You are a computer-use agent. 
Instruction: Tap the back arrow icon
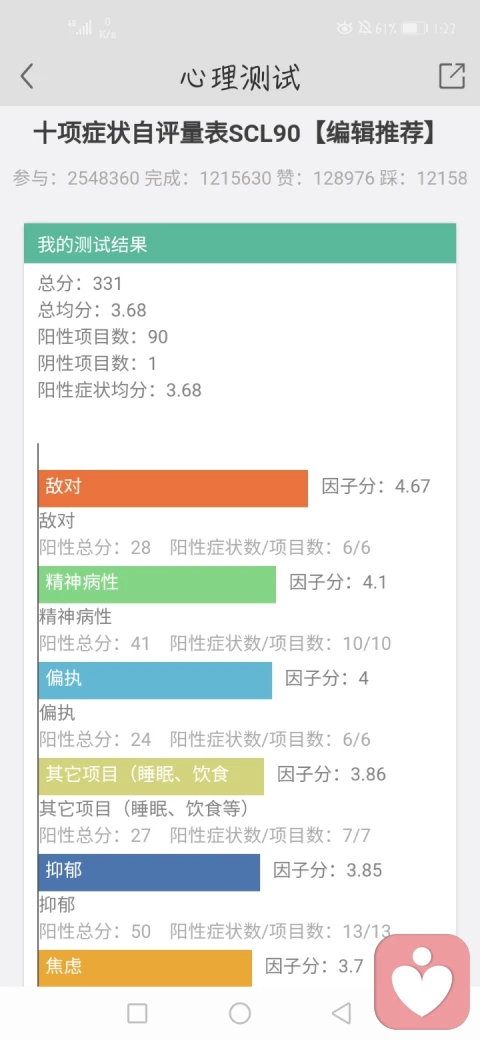(27, 76)
